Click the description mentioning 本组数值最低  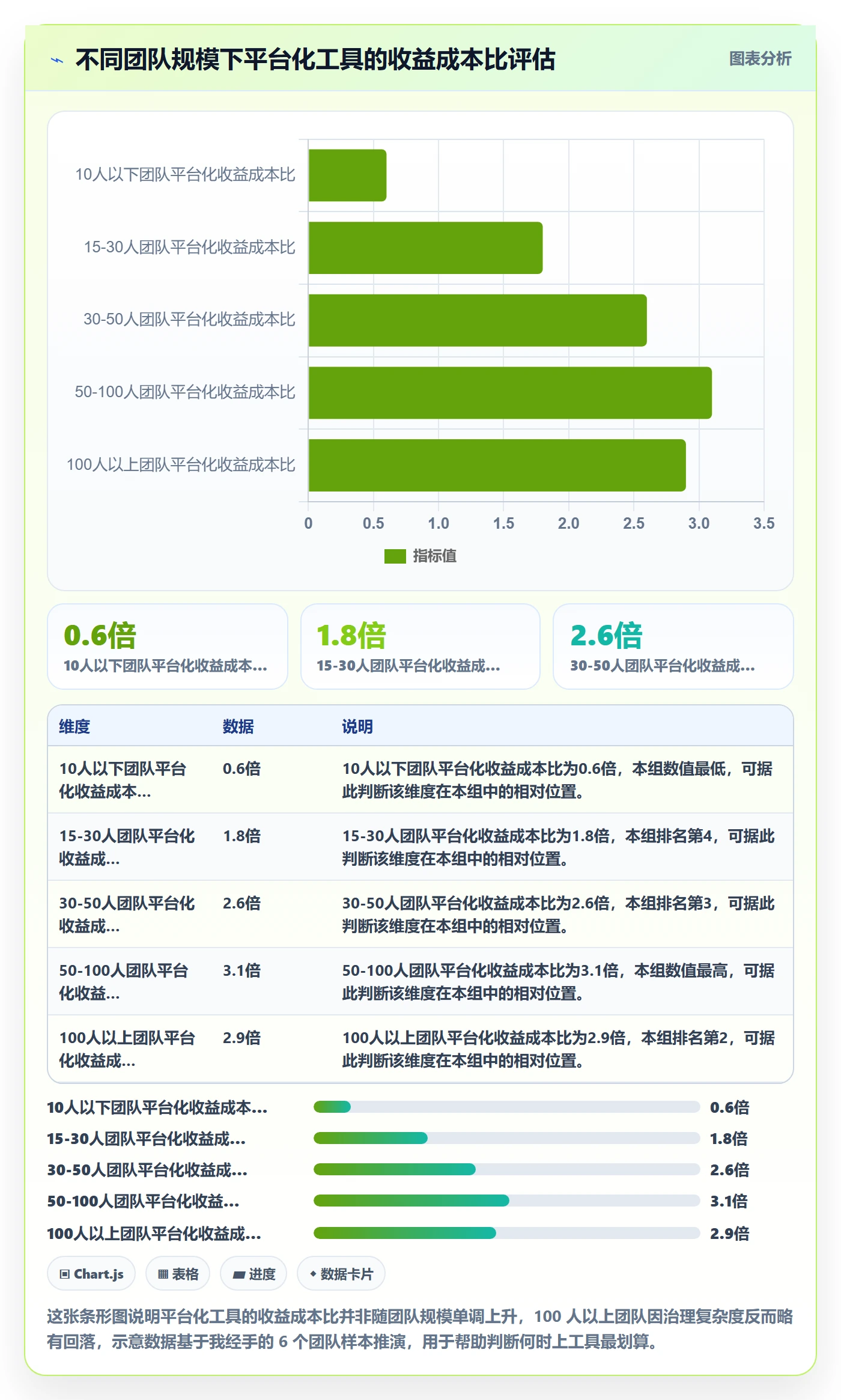558,780
